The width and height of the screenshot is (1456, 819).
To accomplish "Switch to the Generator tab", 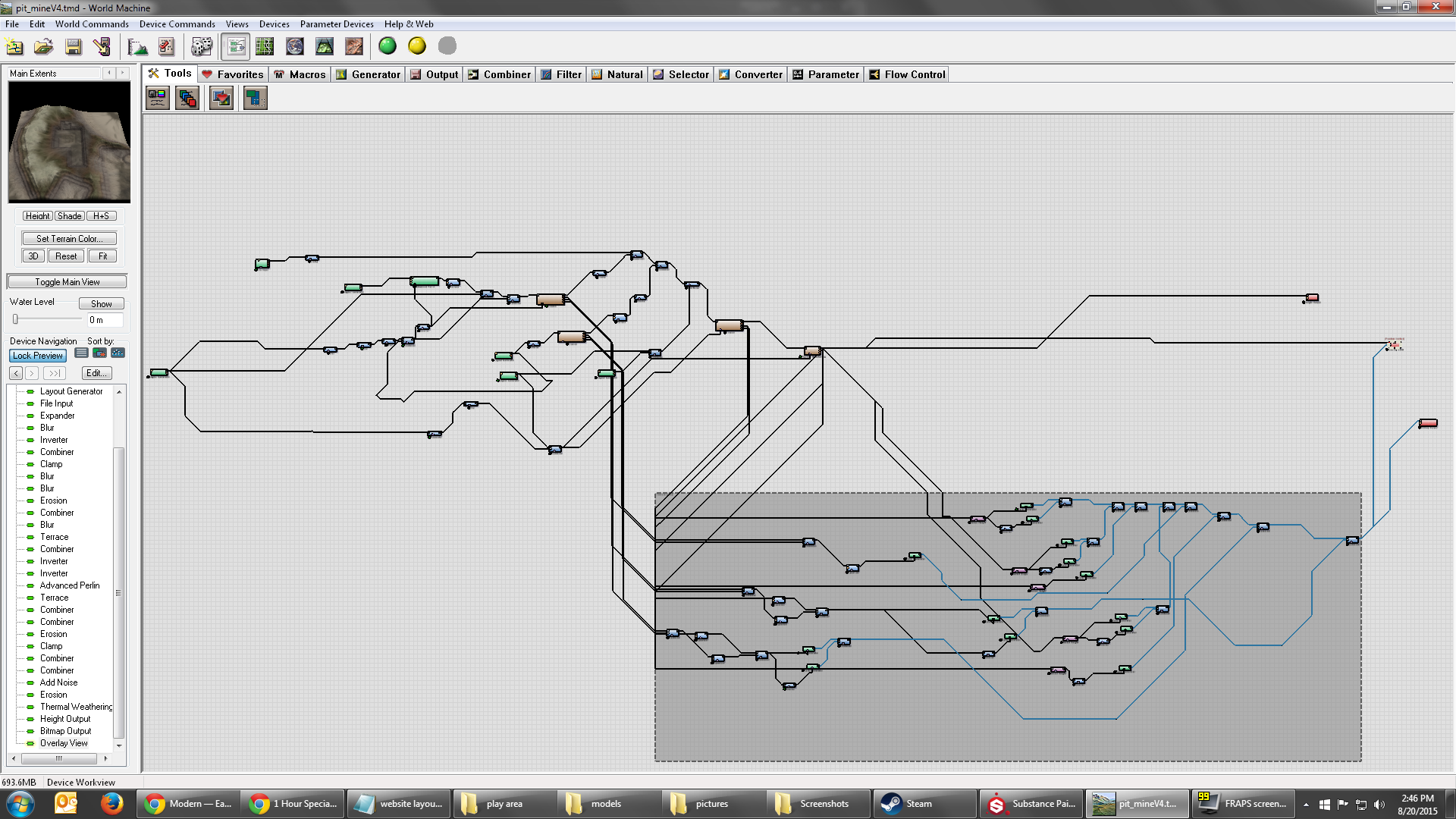I will [x=369, y=74].
